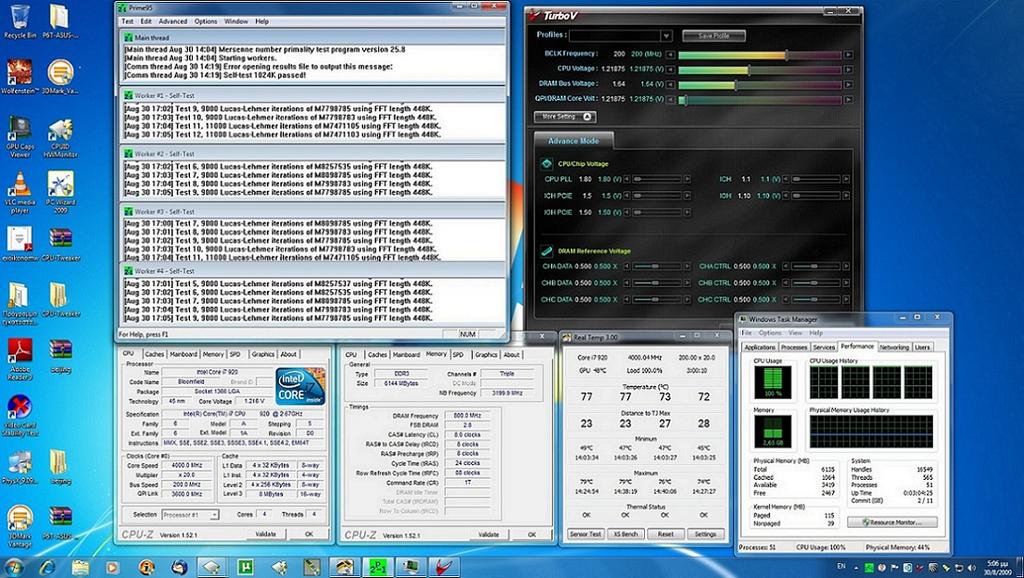1024x578 pixels.
Task: Open the Video Card Stability Test shortcut
Action: 20,415
